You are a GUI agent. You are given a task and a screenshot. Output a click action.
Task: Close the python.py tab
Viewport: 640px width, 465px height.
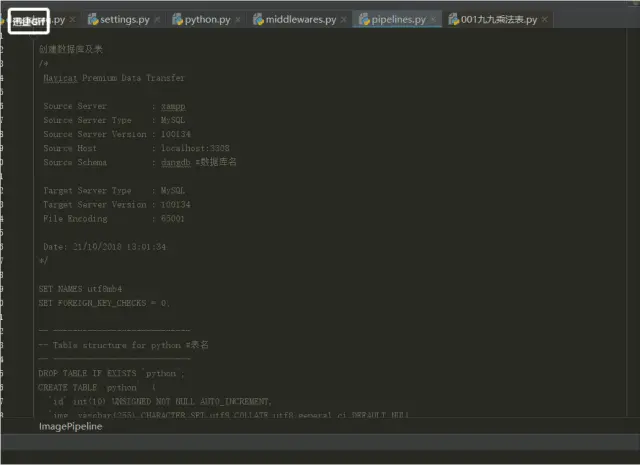(x=238, y=20)
